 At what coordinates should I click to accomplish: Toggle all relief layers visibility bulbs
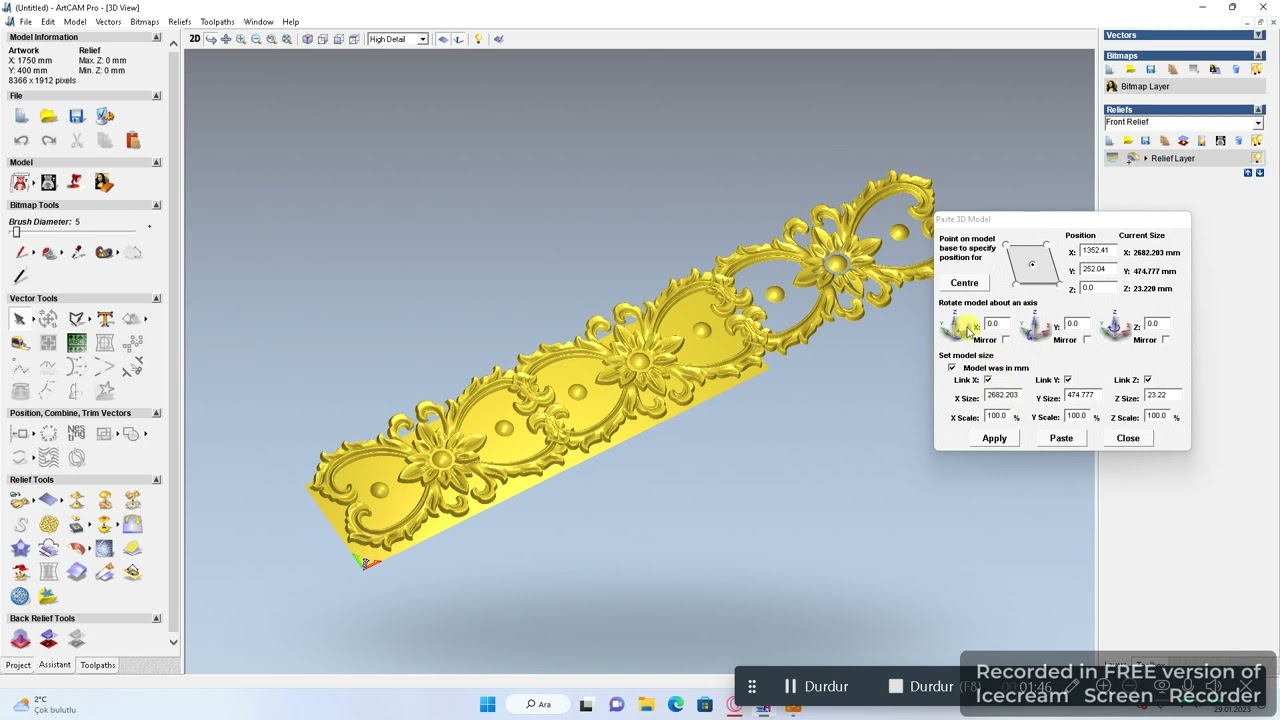pyautogui.click(x=1257, y=141)
